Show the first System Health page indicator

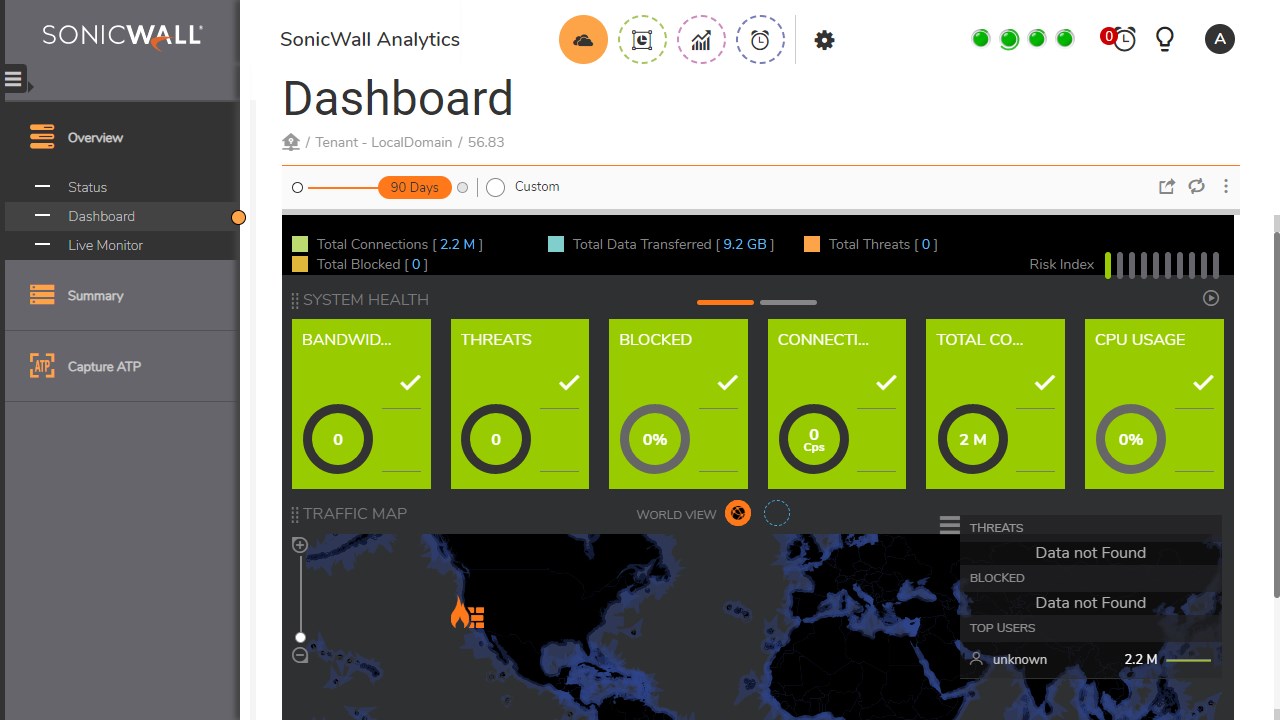coord(725,302)
